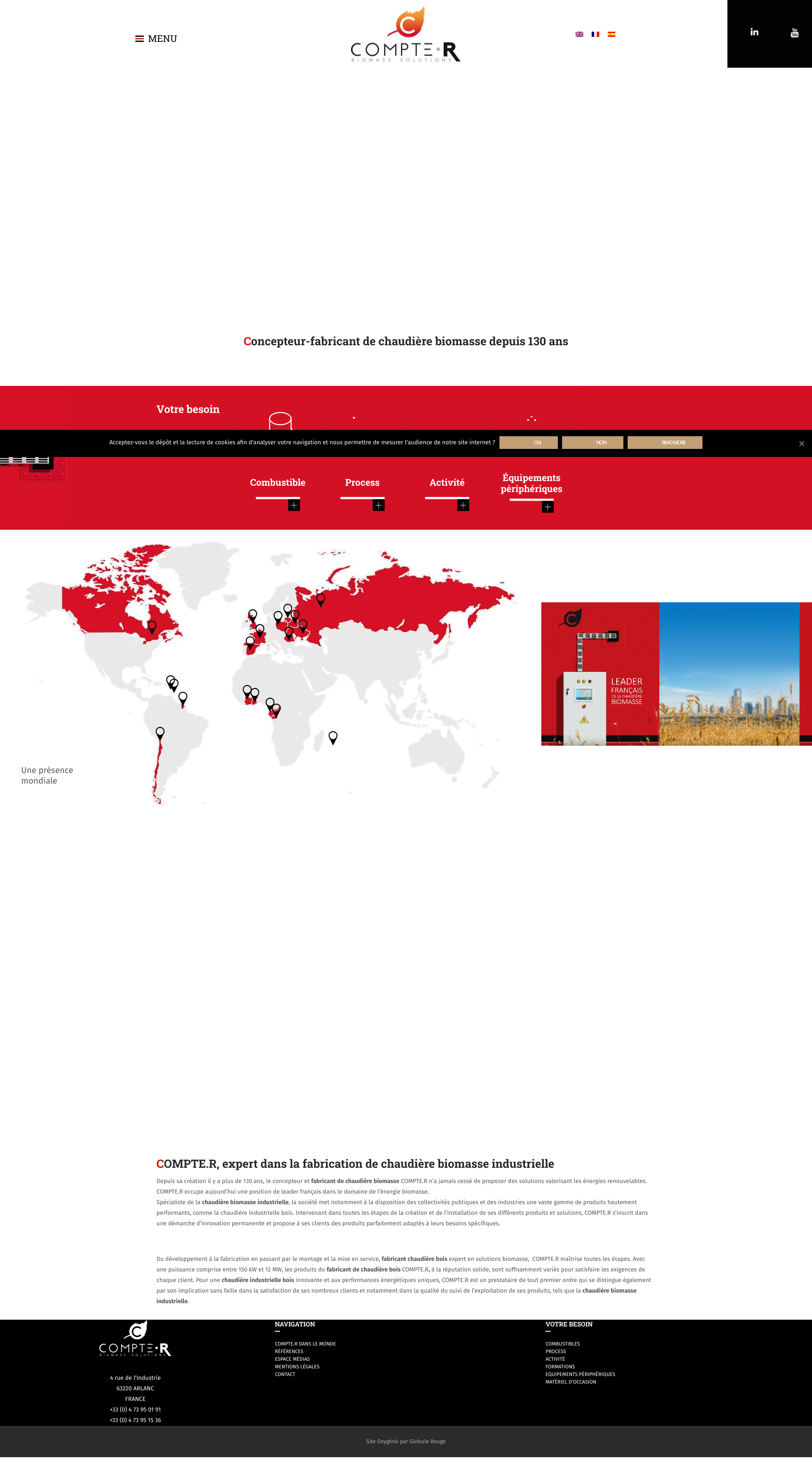Click READ MORE in the cookie bar
The height and width of the screenshot is (1461, 812).
(665, 443)
